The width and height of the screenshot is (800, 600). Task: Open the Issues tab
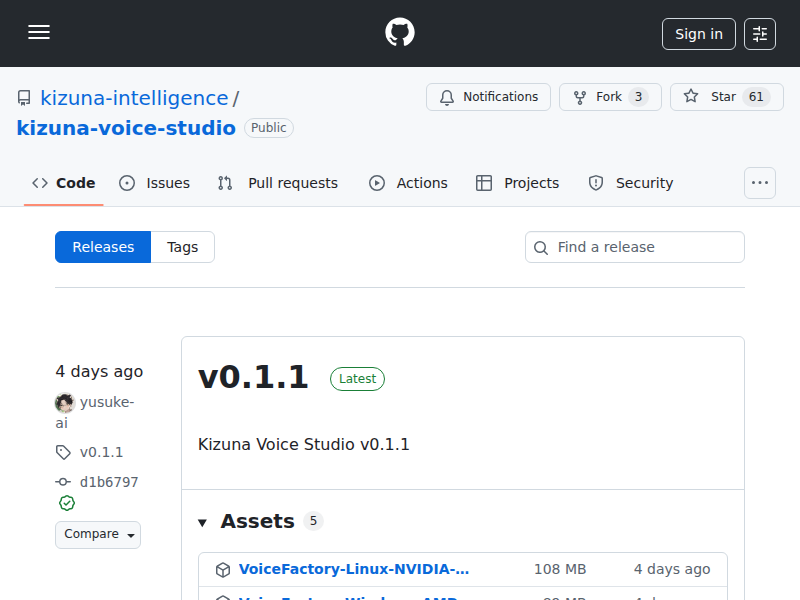[155, 183]
